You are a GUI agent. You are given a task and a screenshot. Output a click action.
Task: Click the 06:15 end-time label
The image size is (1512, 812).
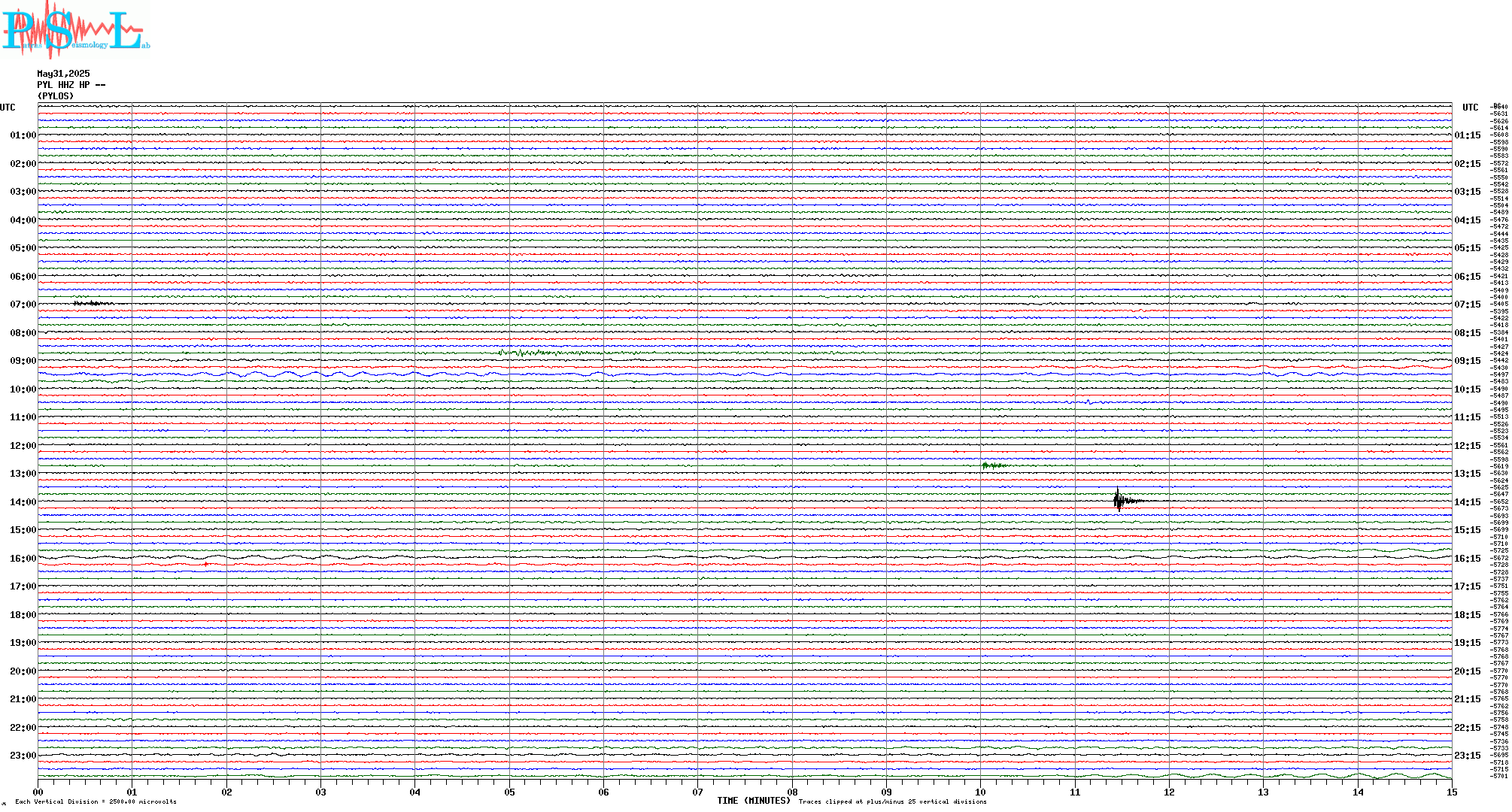click(1468, 277)
